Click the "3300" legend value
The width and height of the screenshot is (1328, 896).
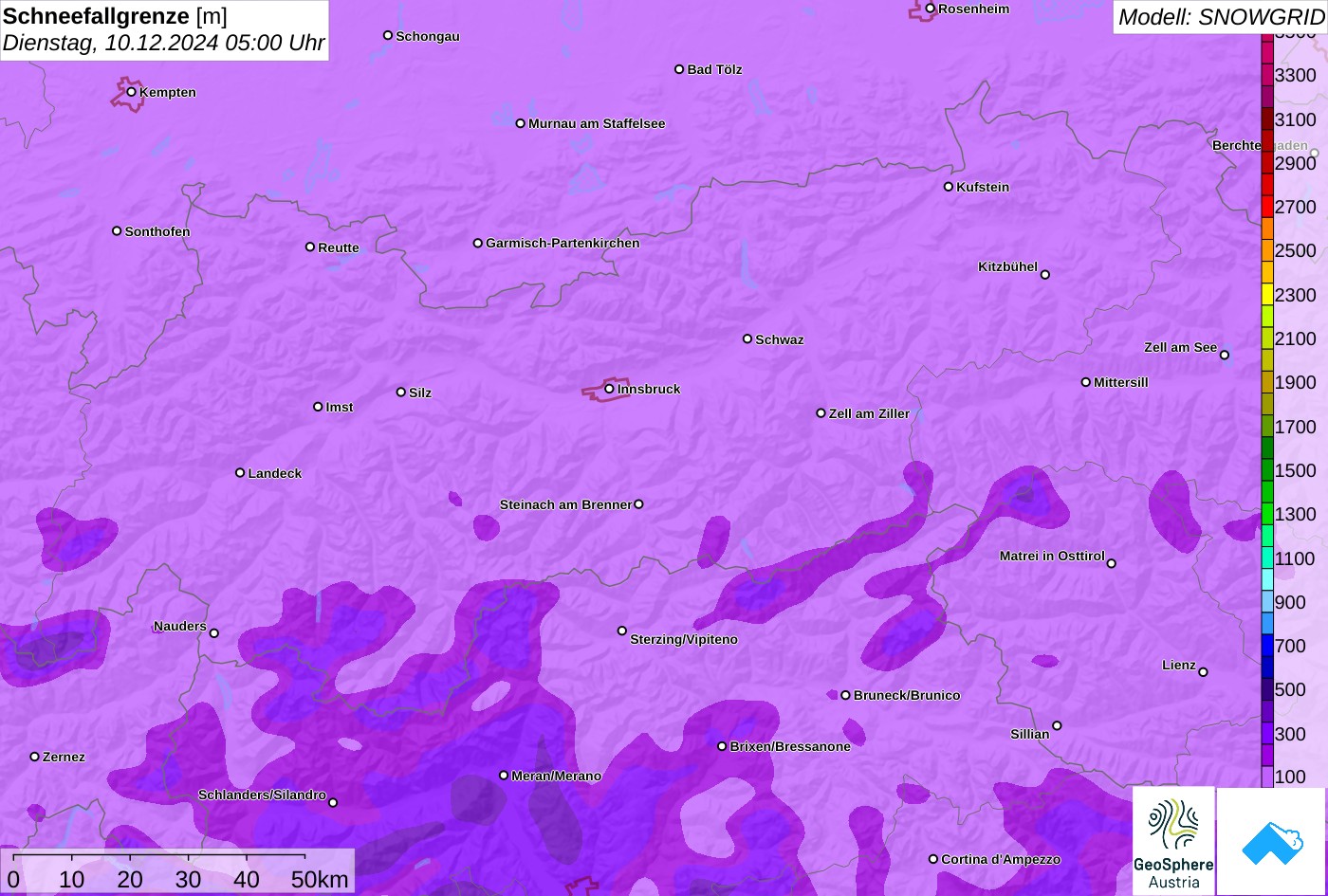pos(1296,75)
